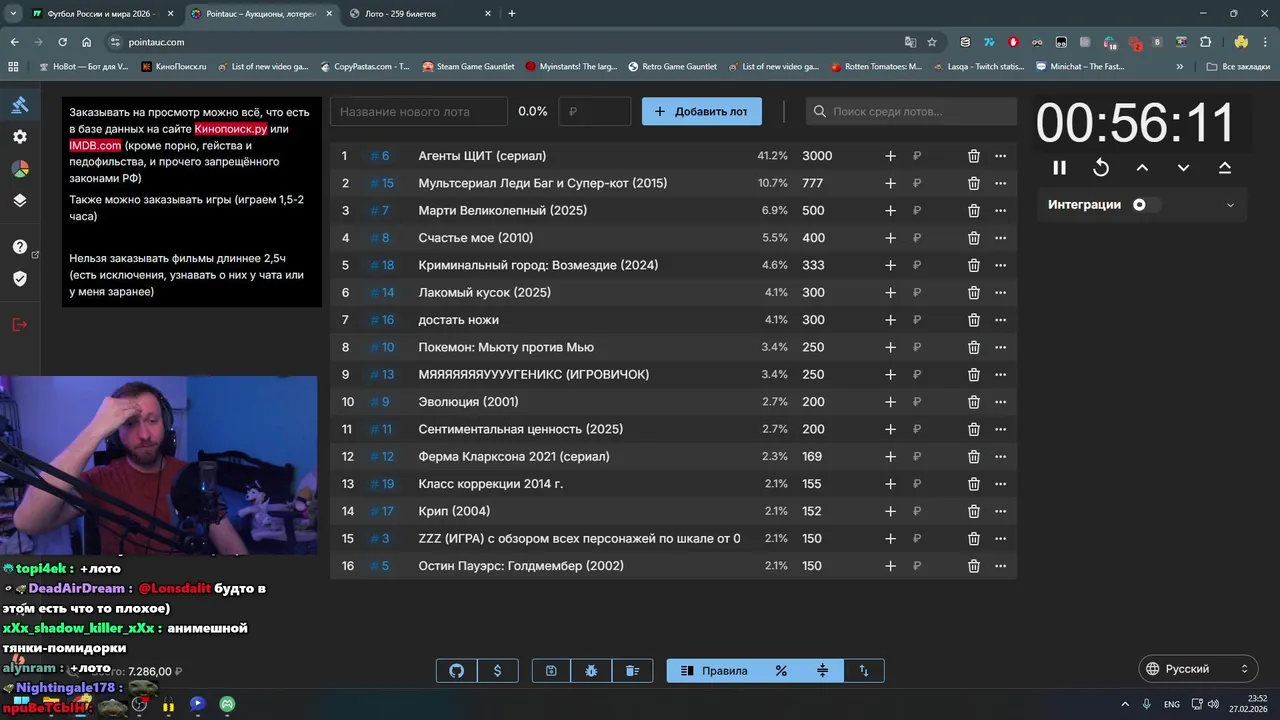Open a new browser tab
Viewport: 1280px width, 720px height.
coord(512,14)
